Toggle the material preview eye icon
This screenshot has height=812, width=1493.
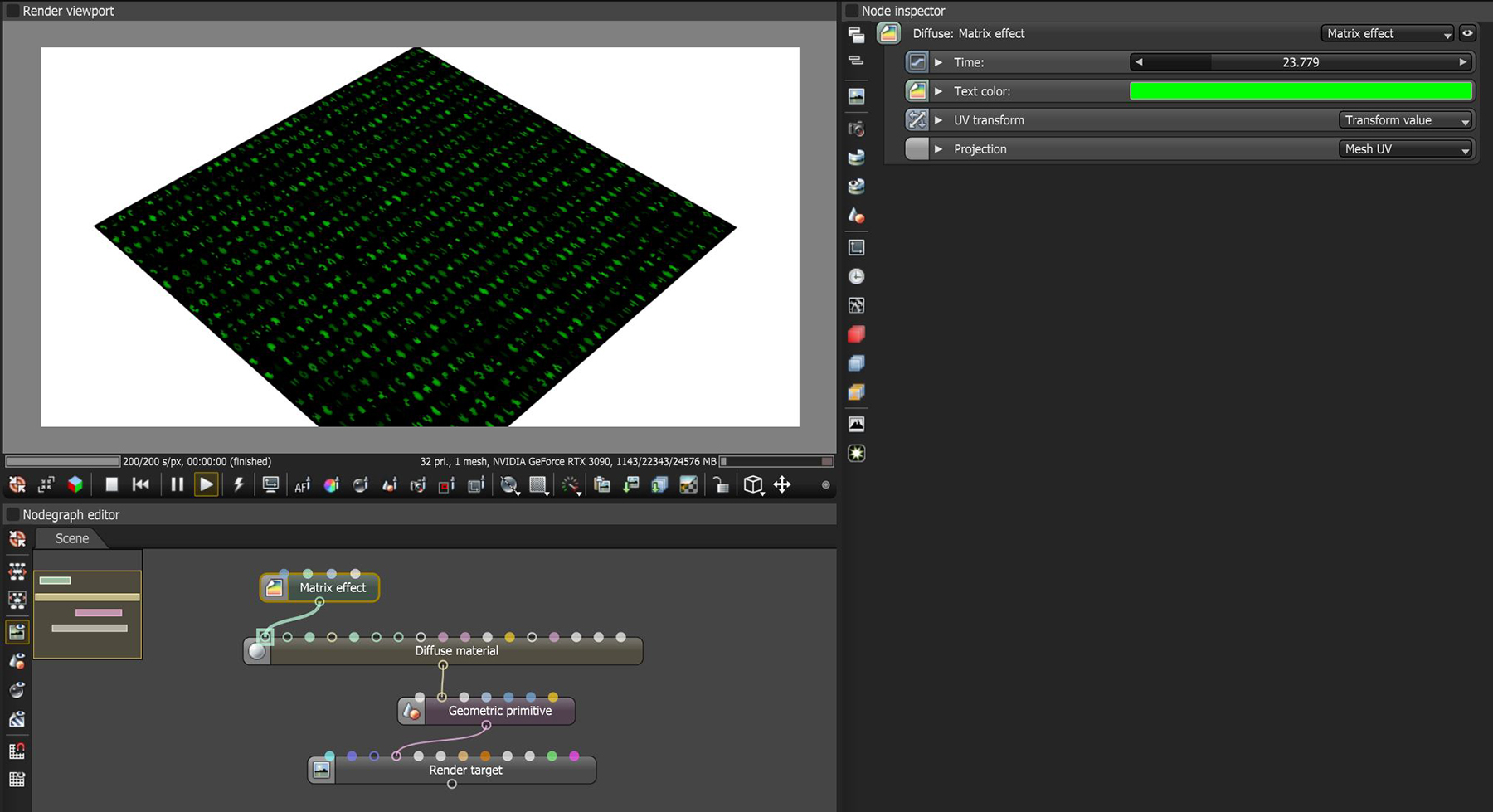coord(17,690)
